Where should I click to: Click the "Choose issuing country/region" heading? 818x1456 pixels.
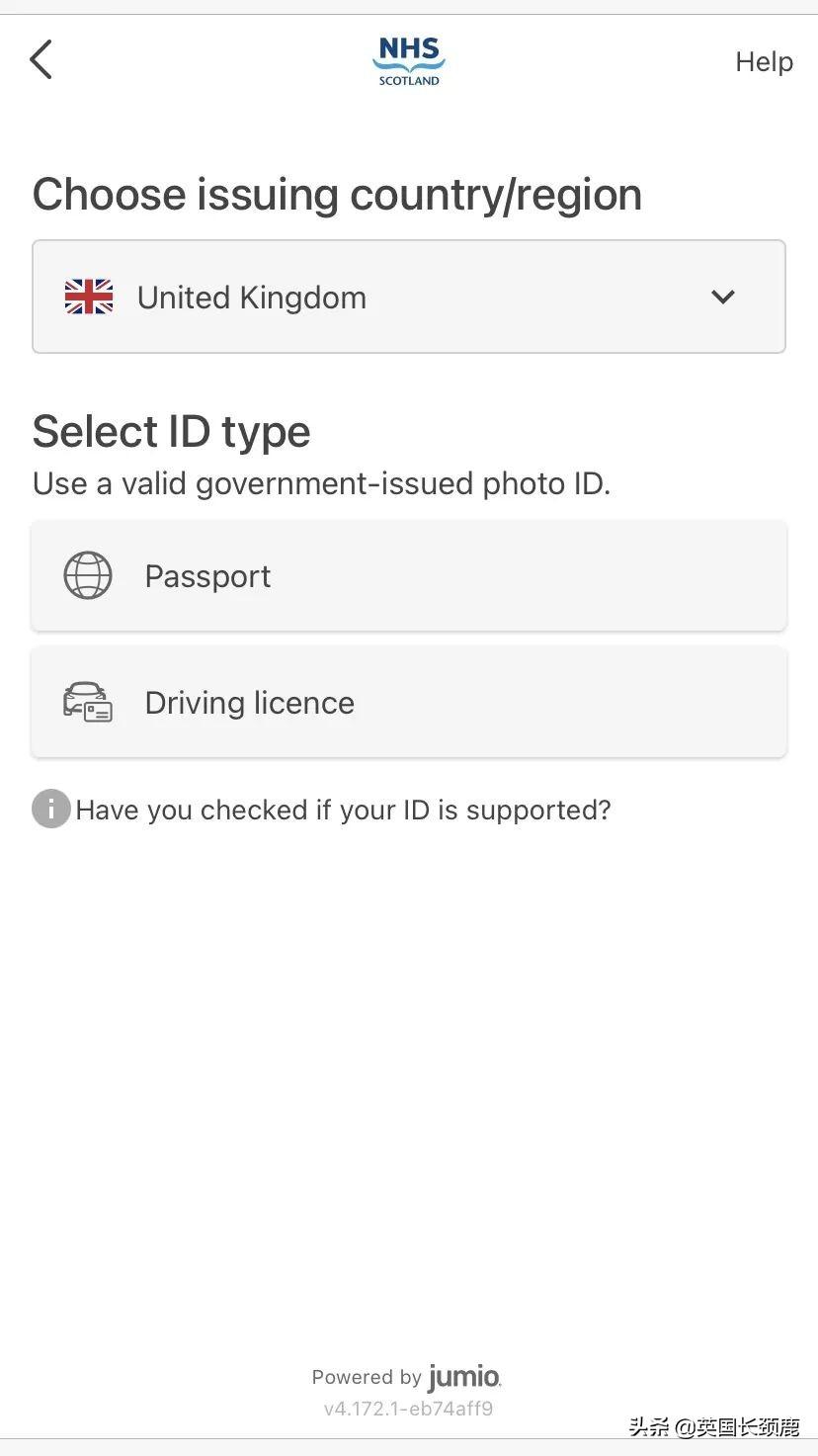click(x=337, y=194)
